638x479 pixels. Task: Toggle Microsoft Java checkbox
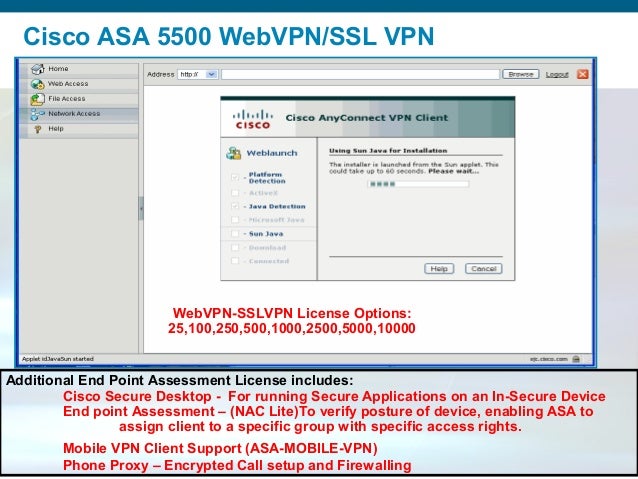pyautogui.click(x=235, y=220)
